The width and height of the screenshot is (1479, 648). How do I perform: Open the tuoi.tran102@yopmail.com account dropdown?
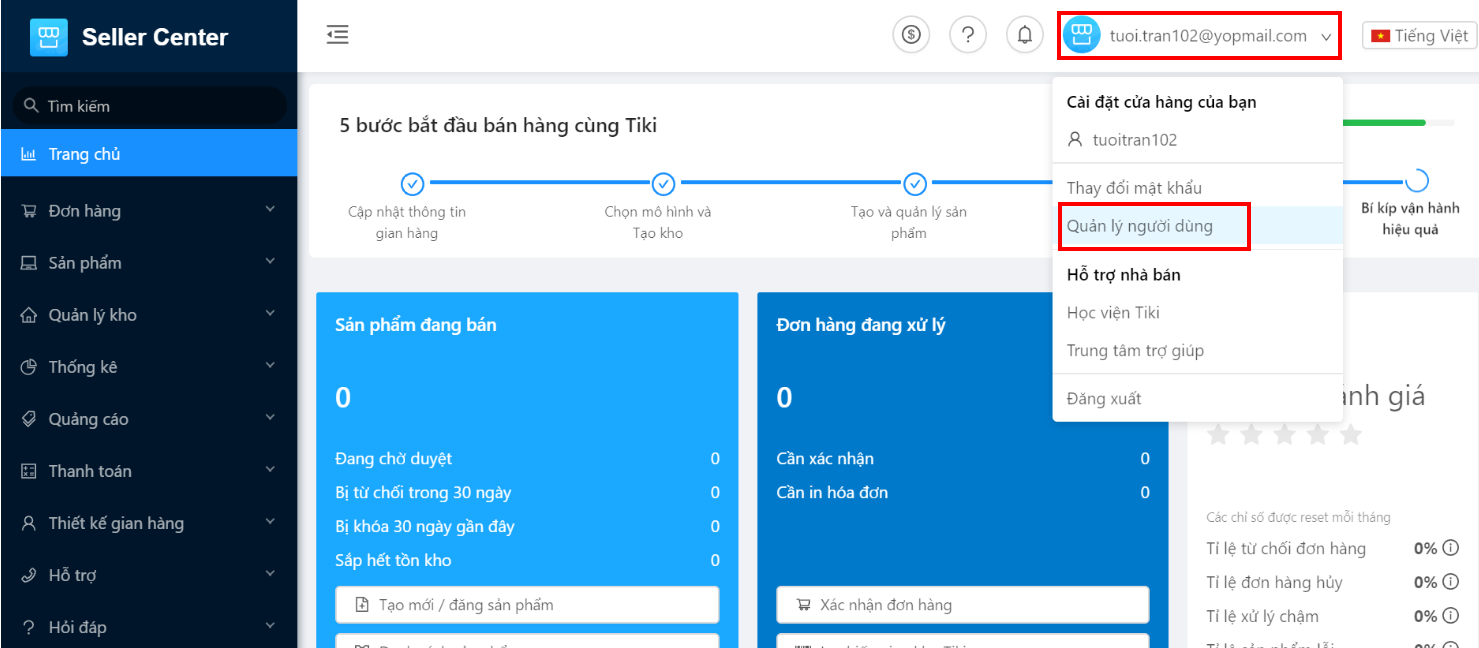coord(1198,36)
